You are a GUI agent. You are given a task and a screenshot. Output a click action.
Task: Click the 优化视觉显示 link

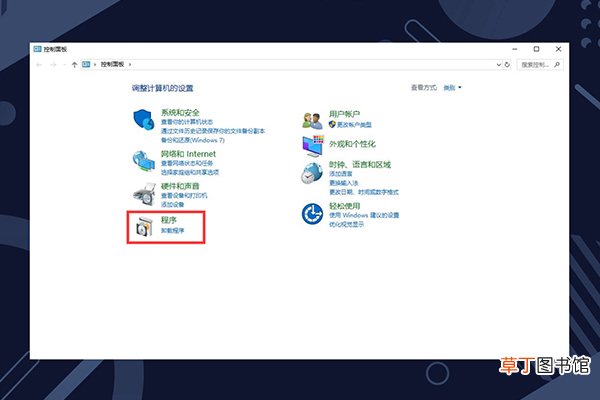pyautogui.click(x=347, y=224)
